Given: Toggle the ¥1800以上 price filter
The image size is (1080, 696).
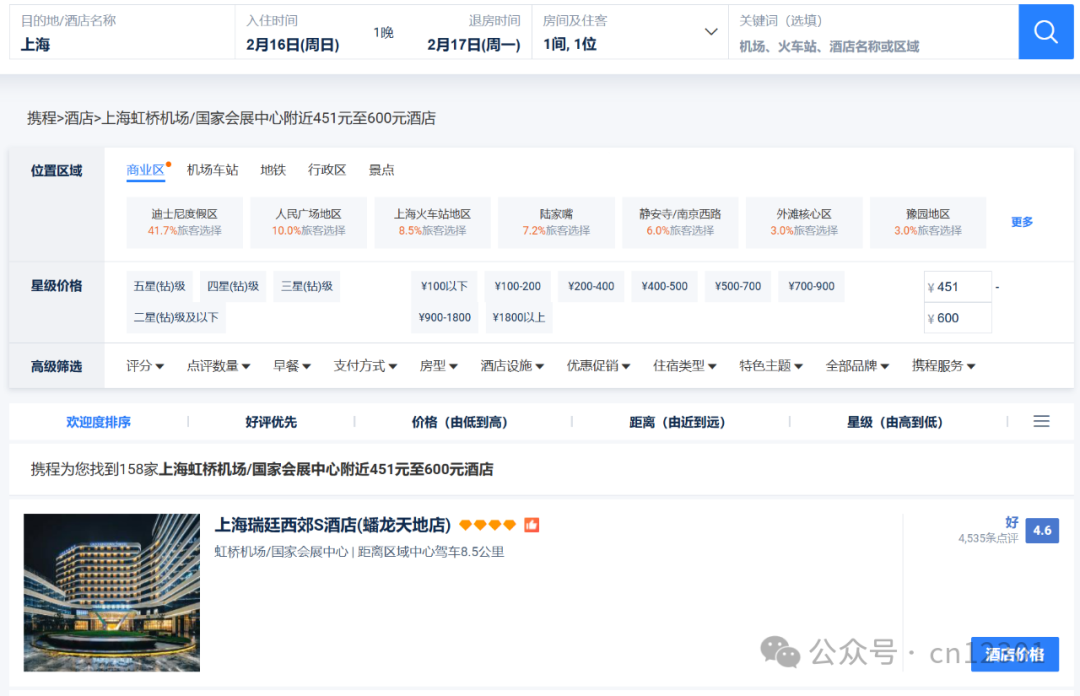Looking at the screenshot, I should click(518, 318).
